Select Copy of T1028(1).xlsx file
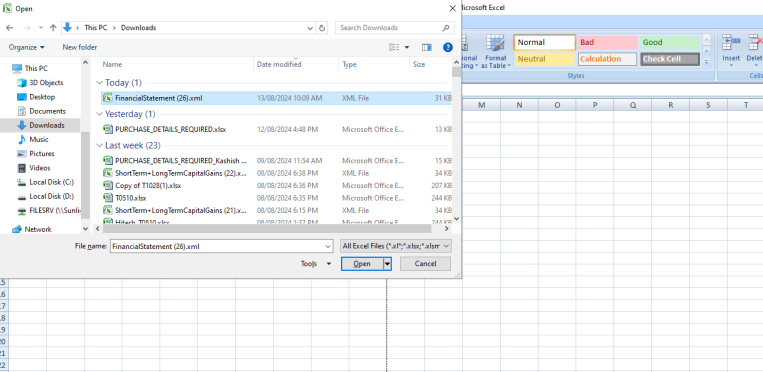 (276, 186)
